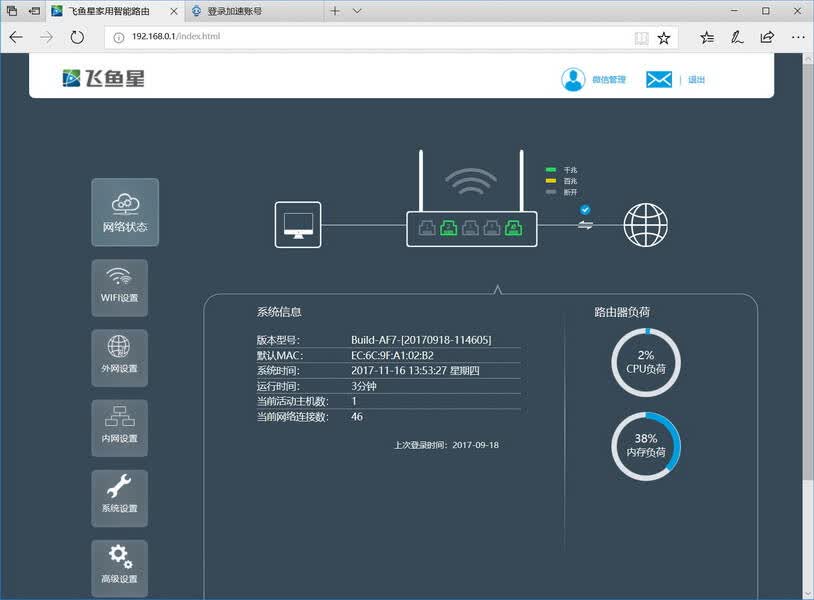The height and width of the screenshot is (600, 814).
Task: Click the 微信管理 link
Action: click(609, 79)
